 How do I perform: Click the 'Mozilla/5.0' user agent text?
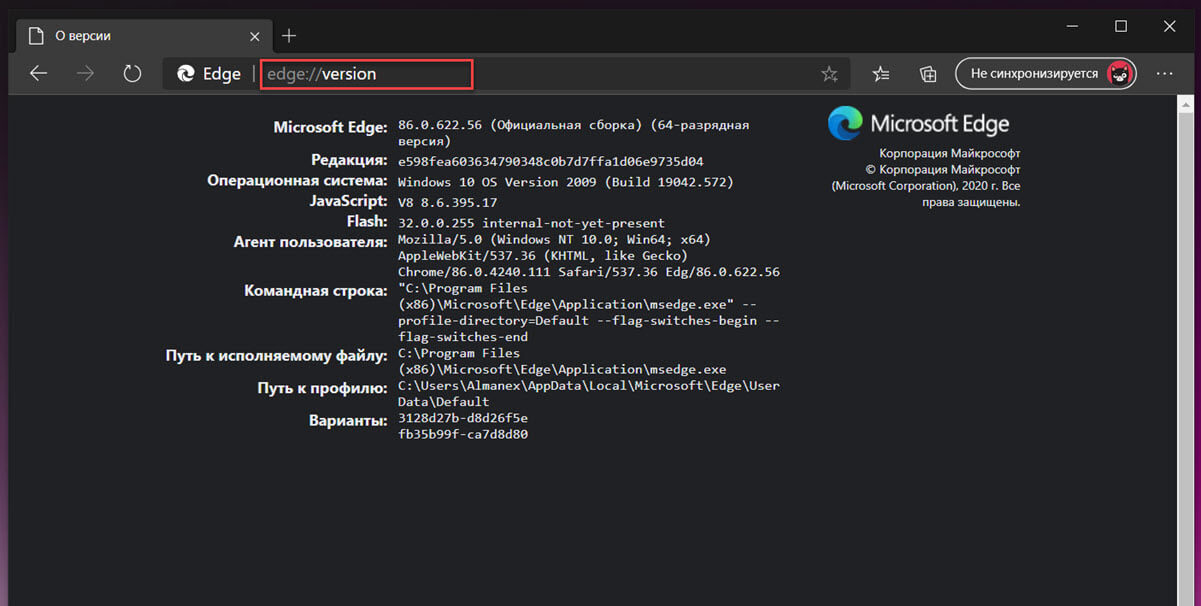pyautogui.click(x=440, y=240)
